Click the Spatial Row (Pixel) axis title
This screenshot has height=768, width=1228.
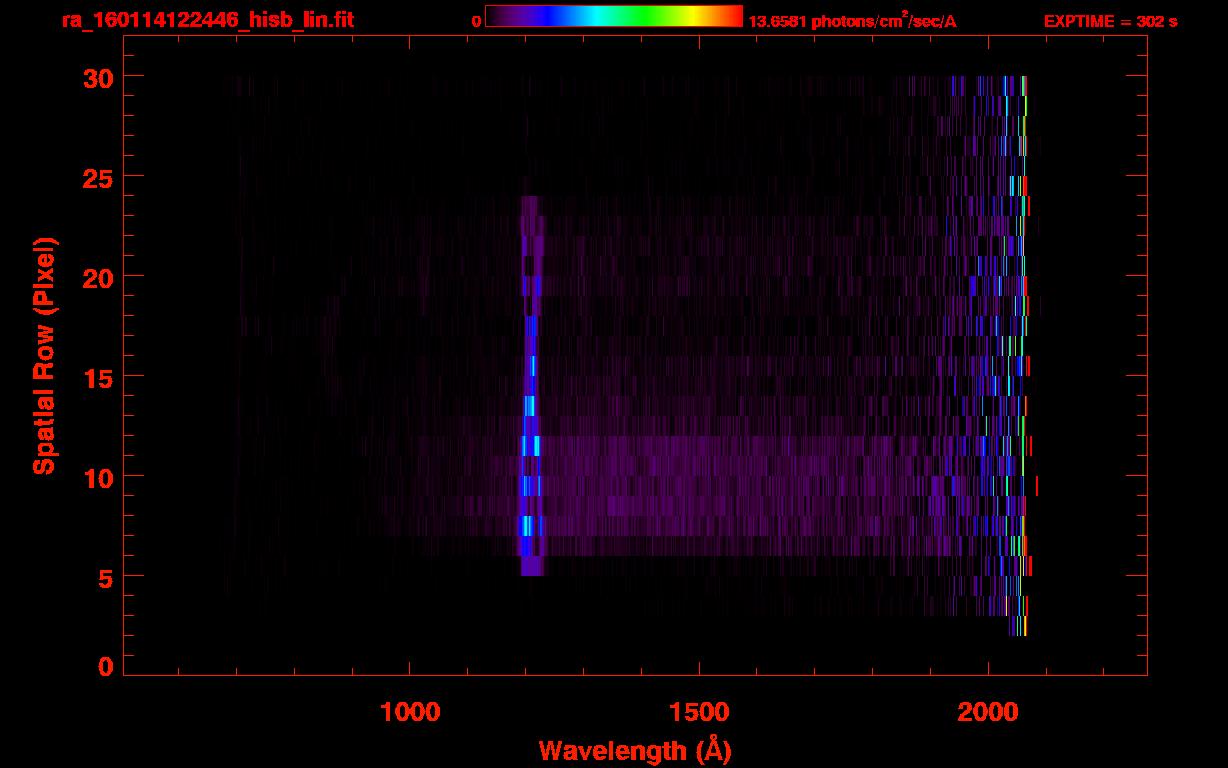(x=43, y=356)
